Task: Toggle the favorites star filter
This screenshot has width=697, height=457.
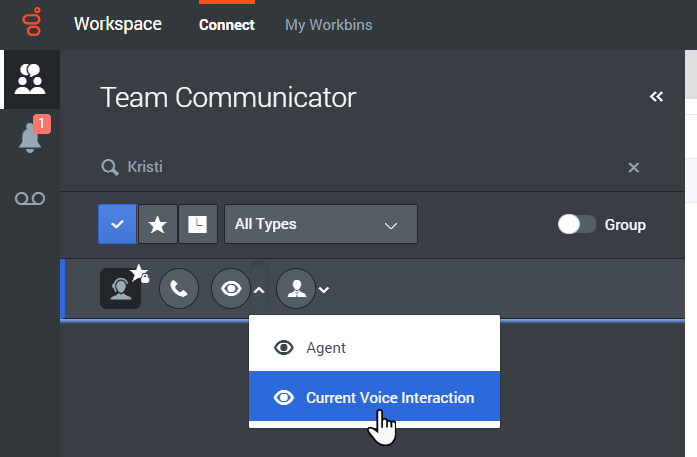Action: 158,224
